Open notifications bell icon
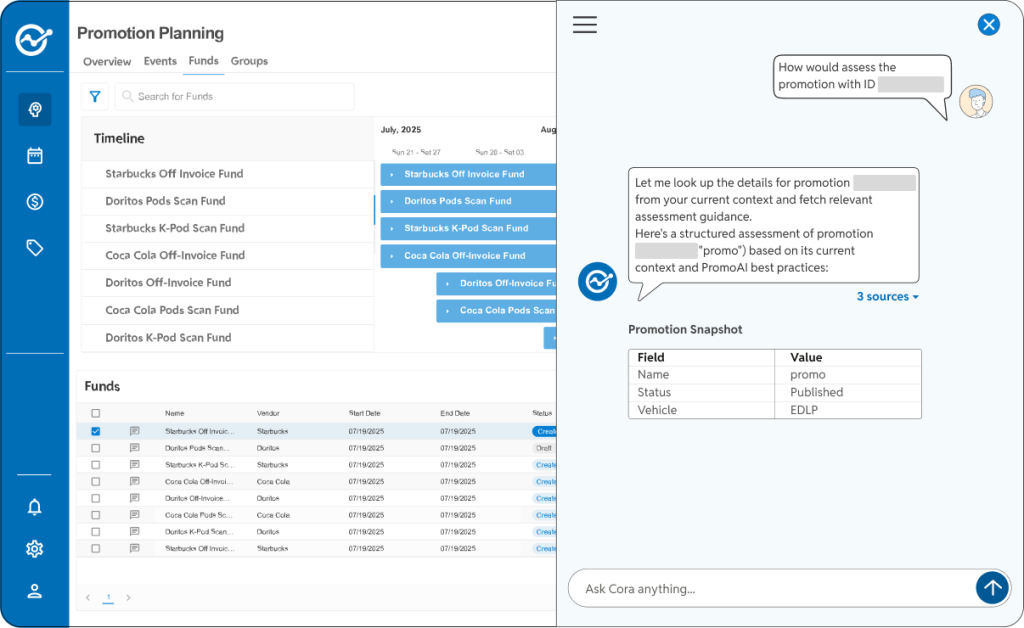The image size is (1024, 628). pos(35,507)
